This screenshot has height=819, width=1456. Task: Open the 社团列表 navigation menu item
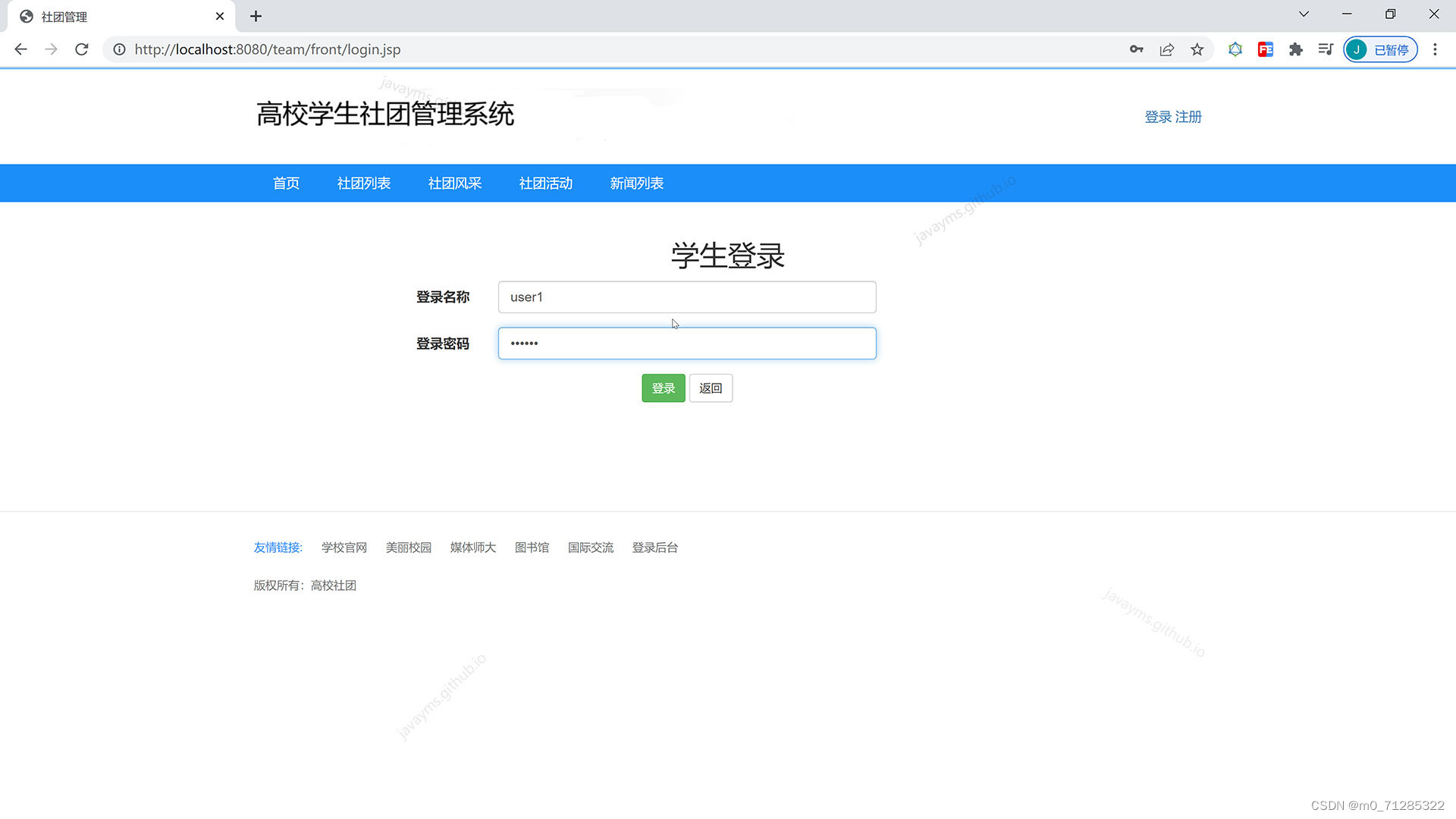[364, 184]
